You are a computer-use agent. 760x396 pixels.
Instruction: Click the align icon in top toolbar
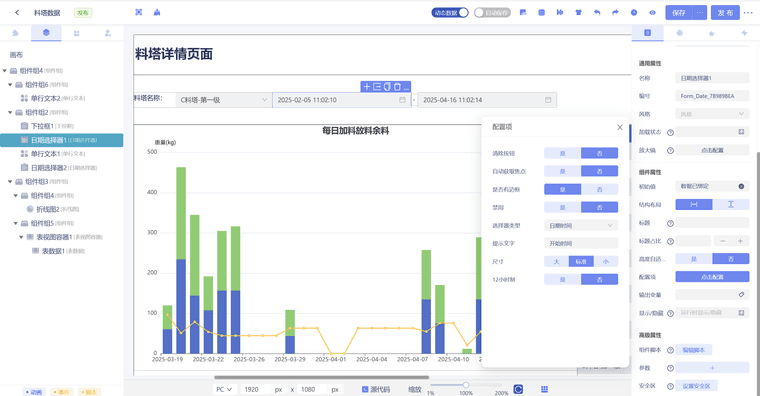click(560, 13)
